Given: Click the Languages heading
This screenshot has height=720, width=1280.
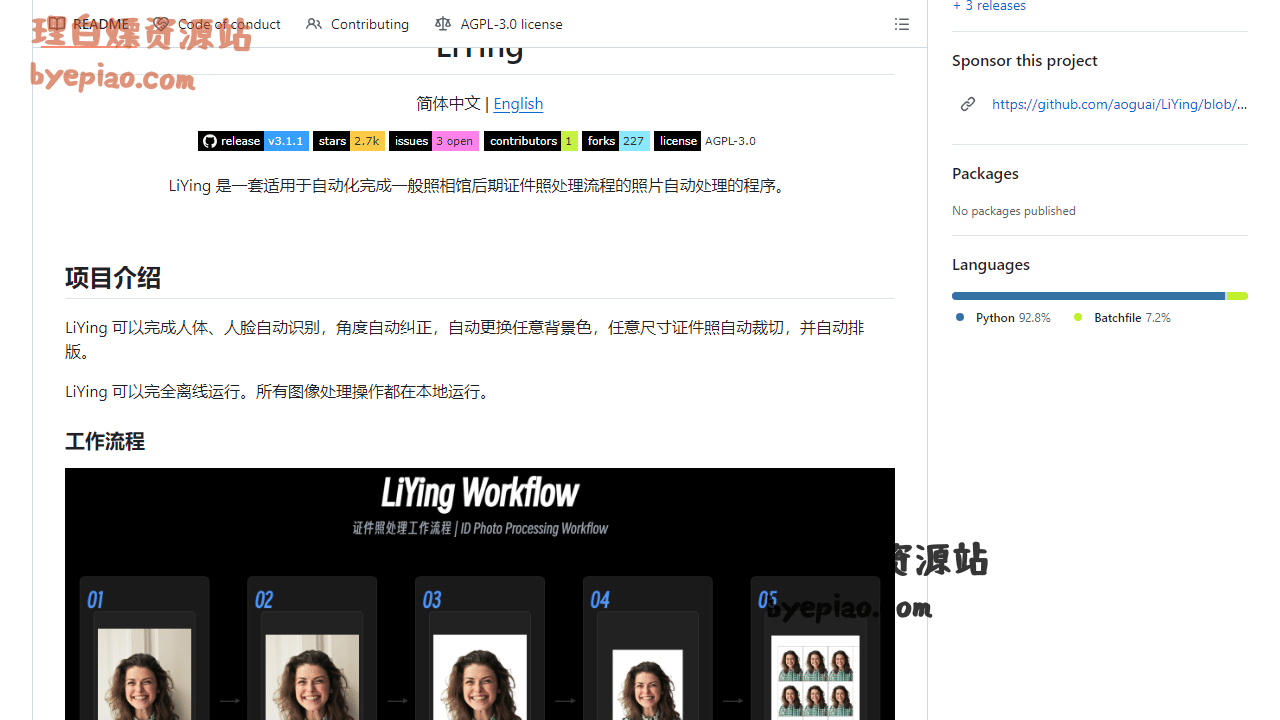Looking at the screenshot, I should tap(991, 264).
